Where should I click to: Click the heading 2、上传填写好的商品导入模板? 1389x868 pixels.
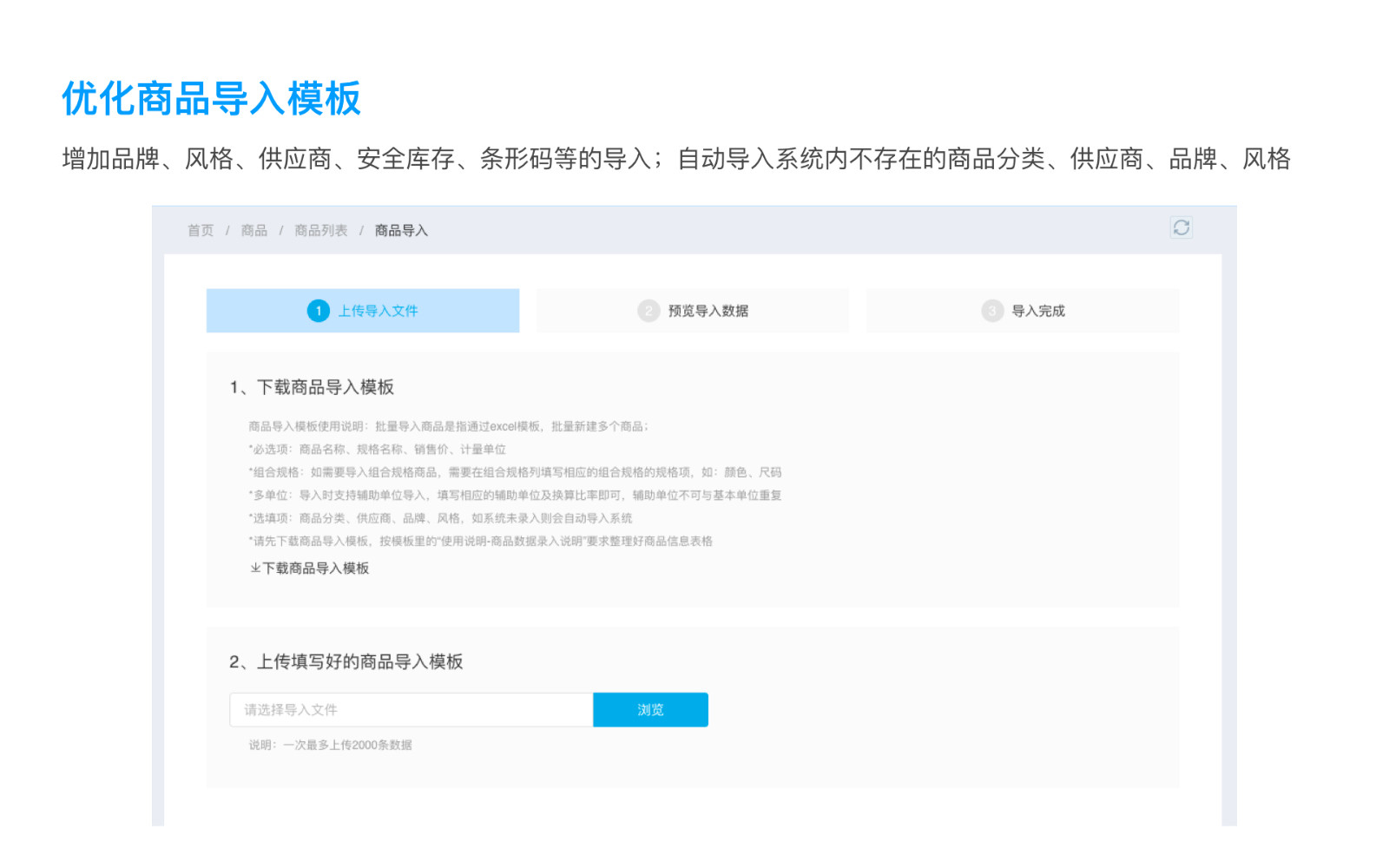[x=346, y=661]
